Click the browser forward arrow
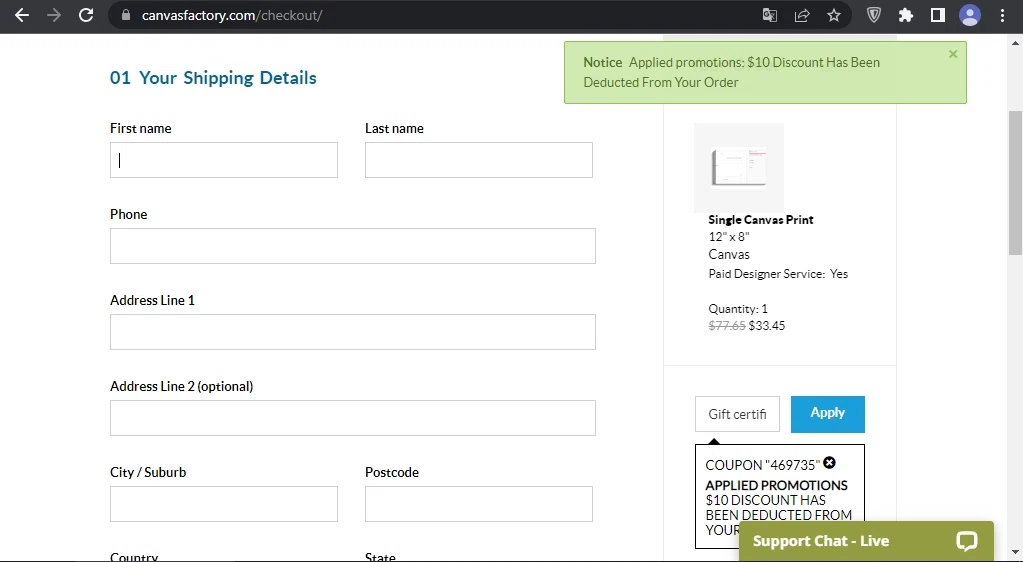The width and height of the screenshot is (1023, 562). (54, 15)
